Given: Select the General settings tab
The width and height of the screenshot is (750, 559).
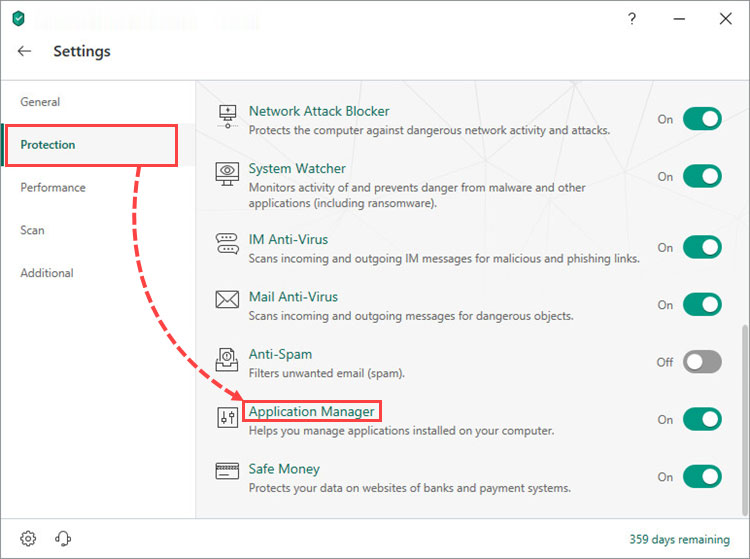Looking at the screenshot, I should [x=98, y=102].
